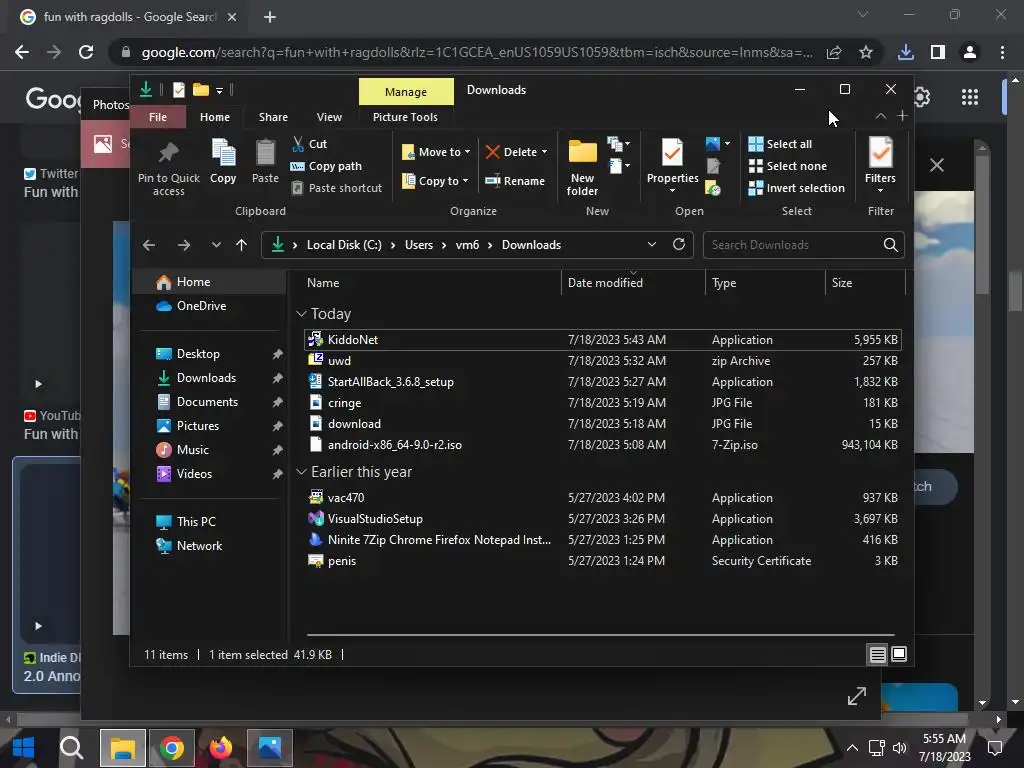Click Local Disk (C:) in address bar
1024x768 pixels.
click(x=344, y=245)
